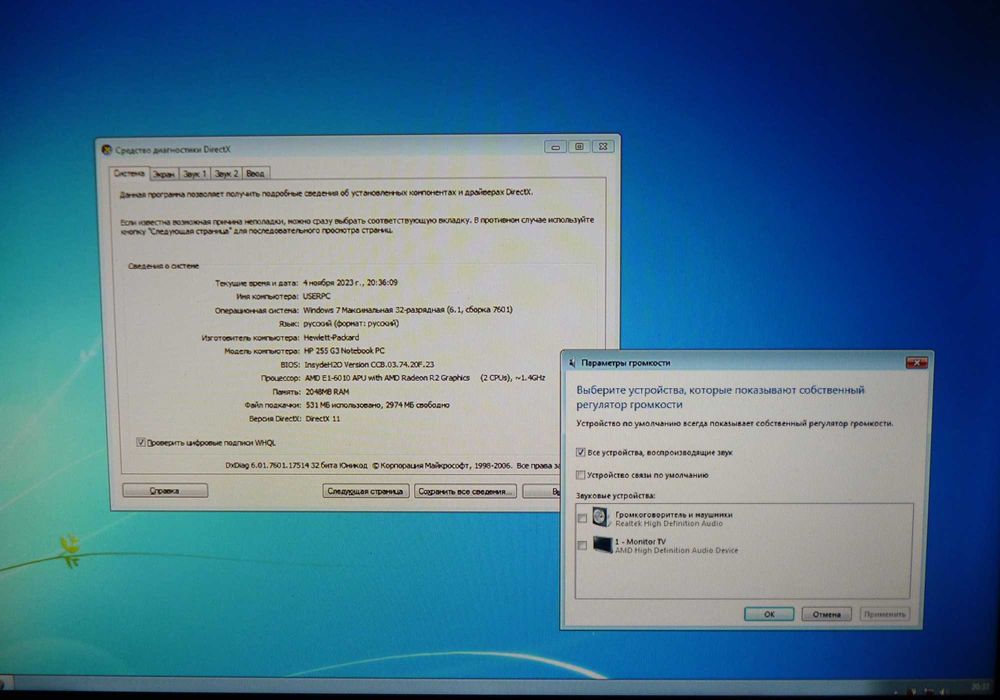The image size is (1000, 700).
Task: Click the speaker icon in the volume dialog title
Action: [572, 363]
